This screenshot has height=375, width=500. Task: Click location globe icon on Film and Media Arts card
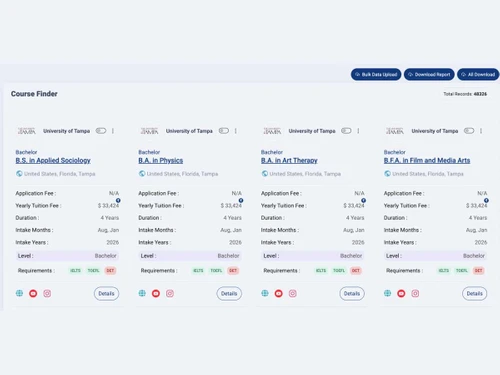click(x=387, y=174)
